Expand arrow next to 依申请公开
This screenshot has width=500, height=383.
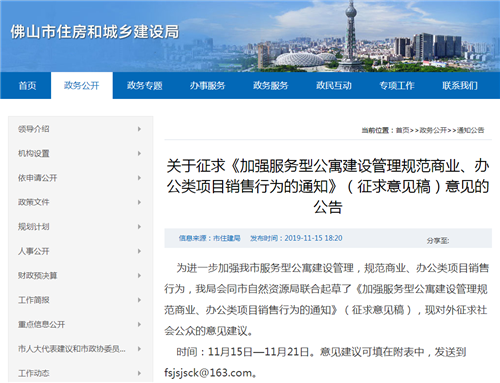coord(139,178)
